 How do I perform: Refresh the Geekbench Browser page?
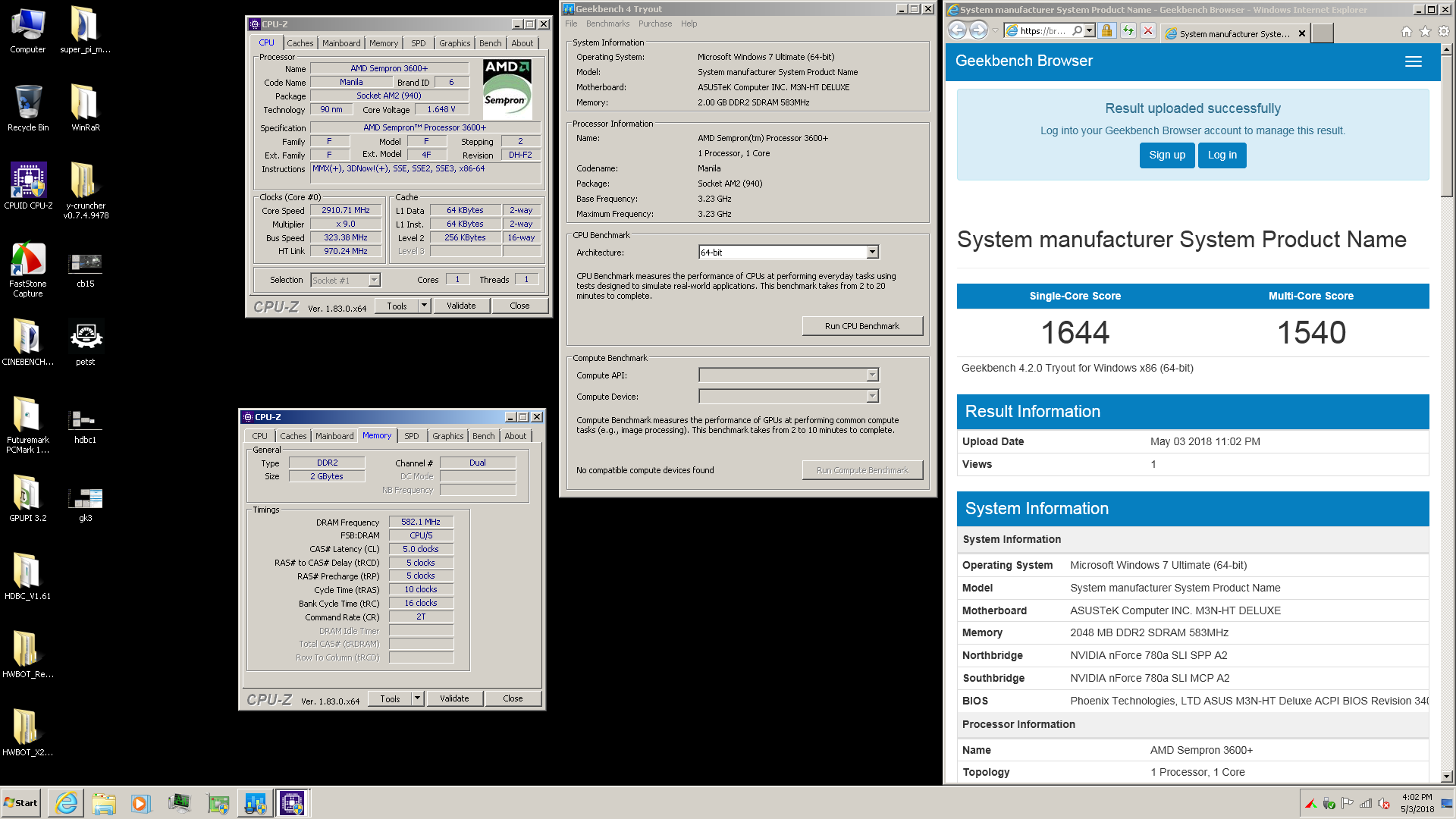coord(1128,30)
